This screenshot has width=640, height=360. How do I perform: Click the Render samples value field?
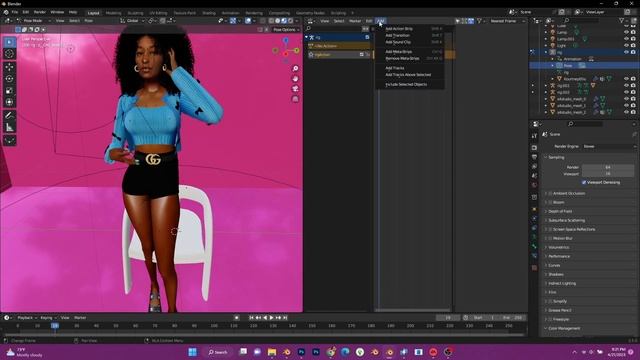pyautogui.click(x=608, y=167)
